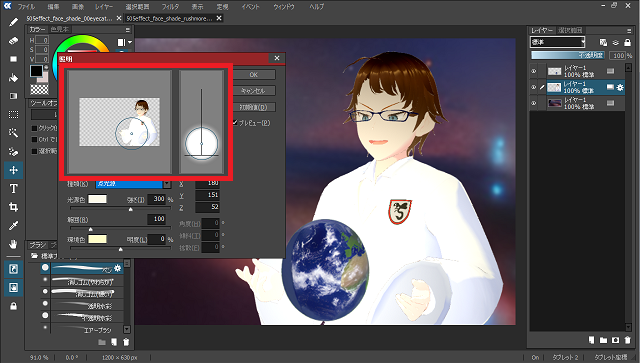Open color mode dropdown arrow in color panel
640x363 pixels.
pyautogui.click(x=130, y=42)
